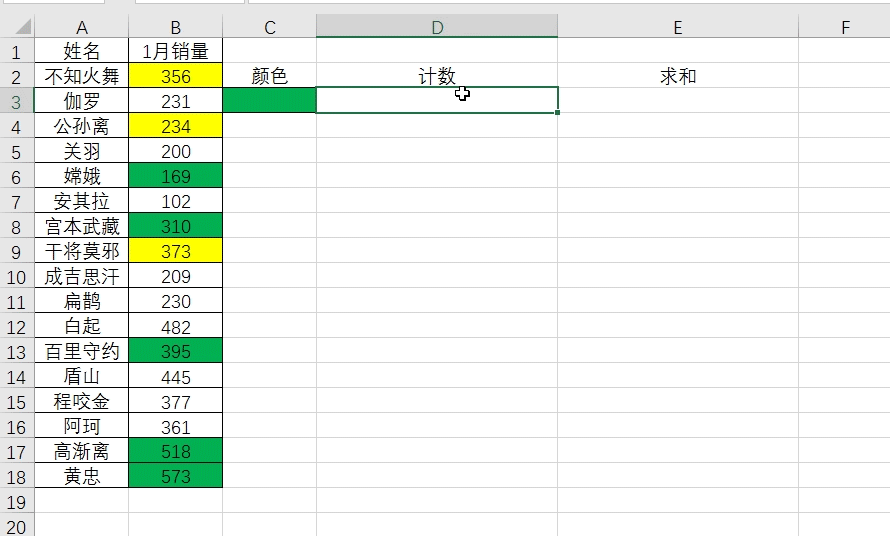The image size is (890, 536).
Task: Select the 姓名 header cell
Action: 81,51
